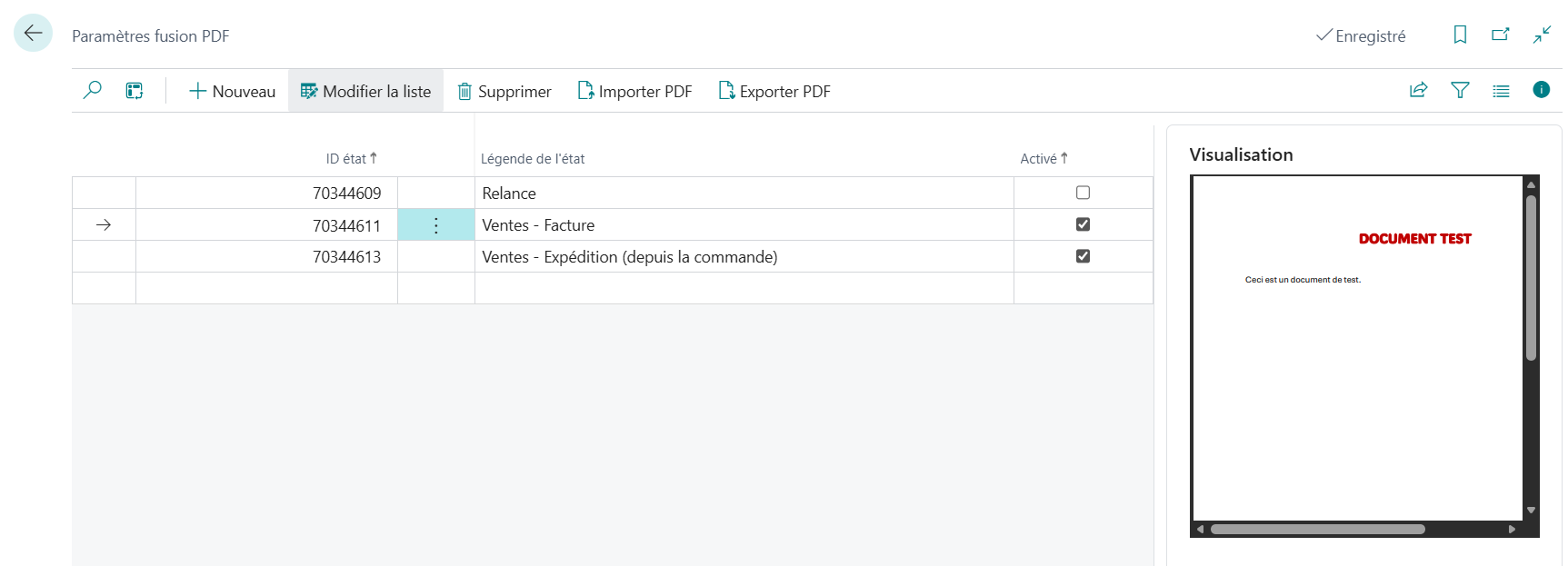
Task: Open the Activé column header menu
Action: click(x=1044, y=158)
